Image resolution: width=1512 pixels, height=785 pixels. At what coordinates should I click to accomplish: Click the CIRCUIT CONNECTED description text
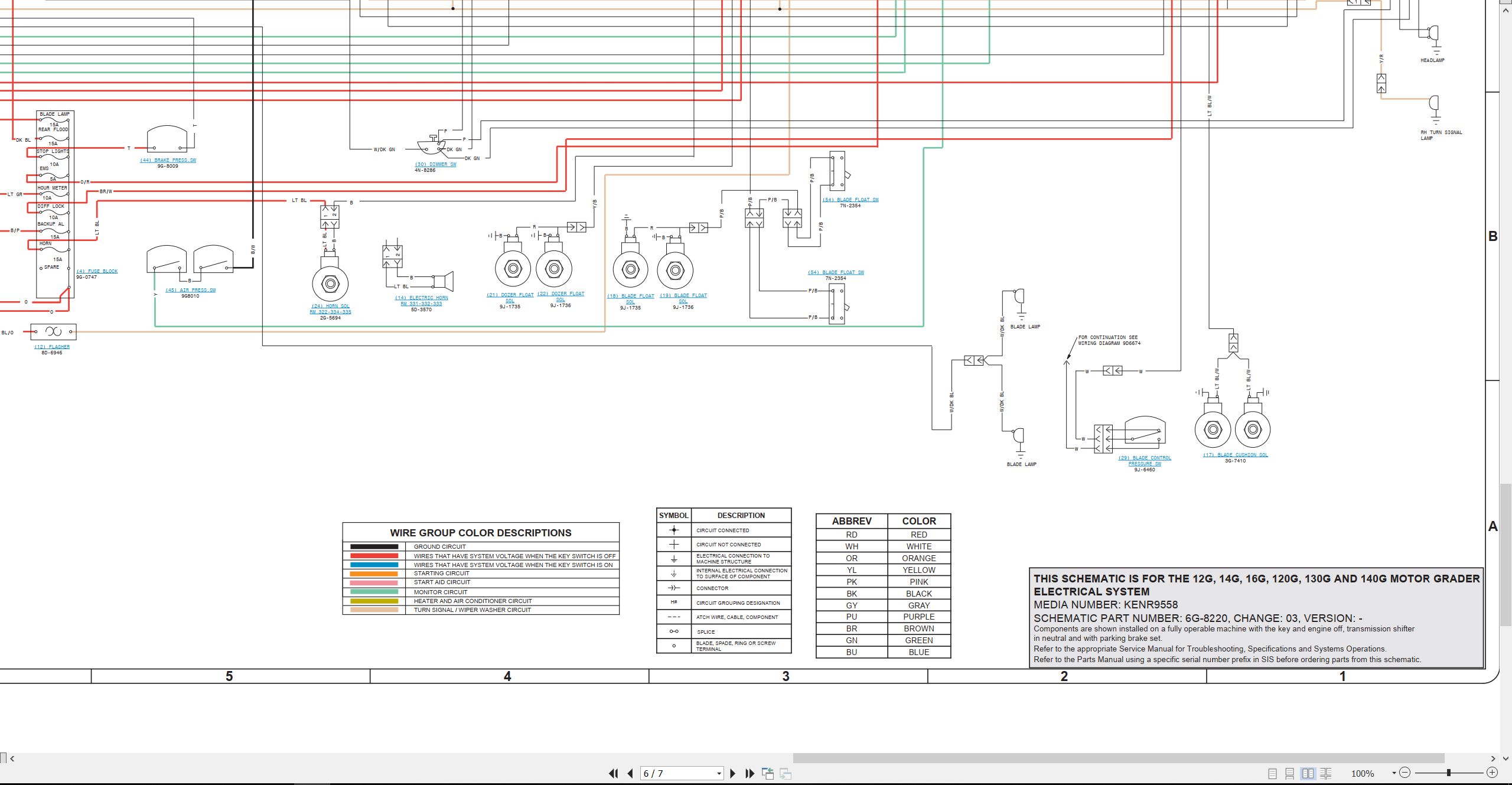722,530
